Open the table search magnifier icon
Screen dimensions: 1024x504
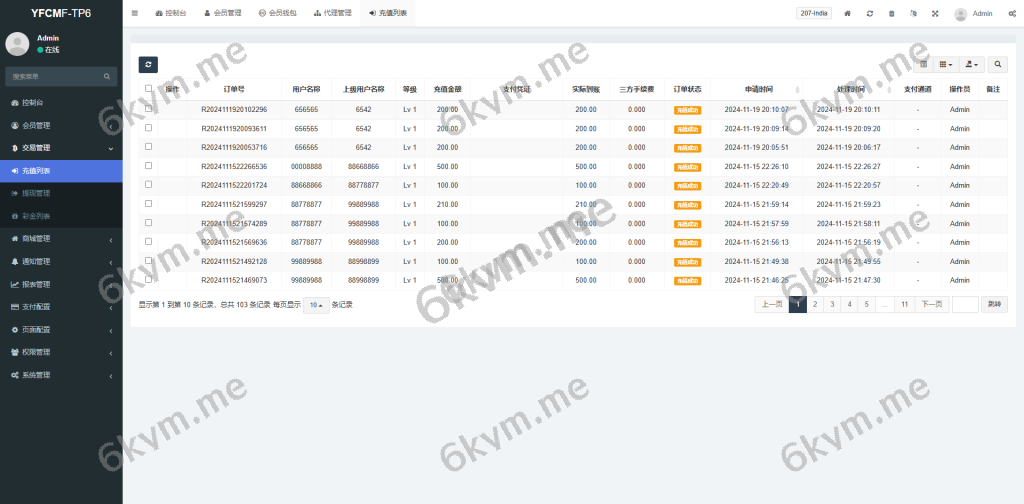point(998,64)
